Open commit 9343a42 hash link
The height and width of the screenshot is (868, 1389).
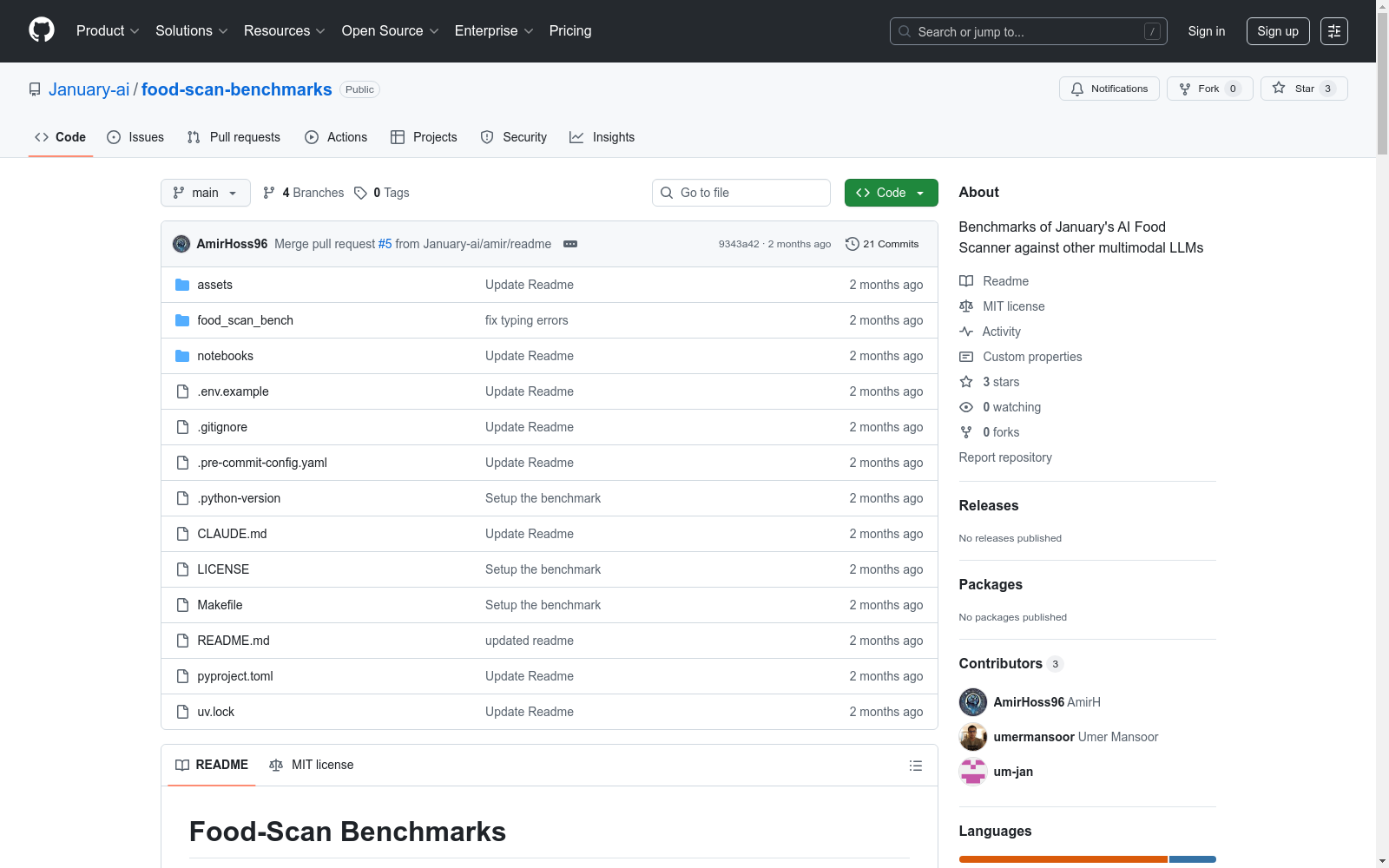coord(739,244)
